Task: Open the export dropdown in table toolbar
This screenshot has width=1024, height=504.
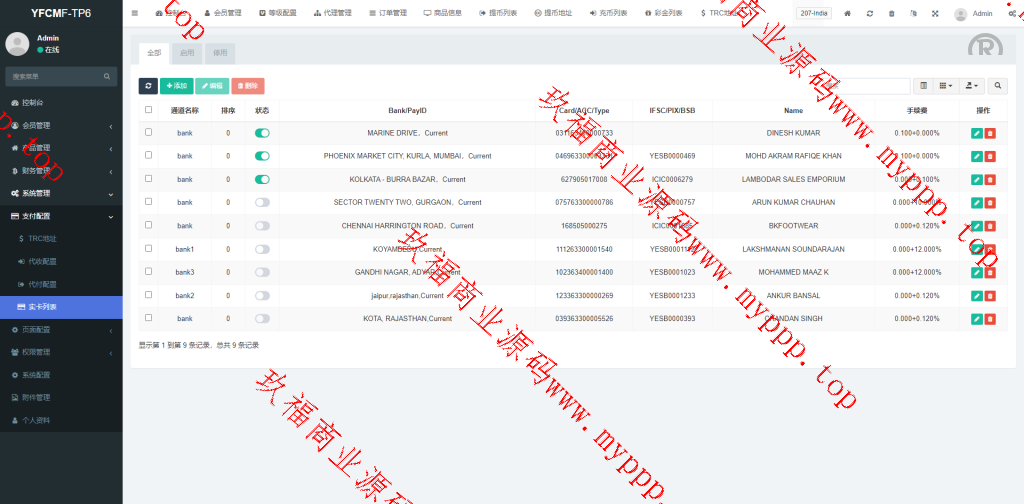Action: [972, 86]
